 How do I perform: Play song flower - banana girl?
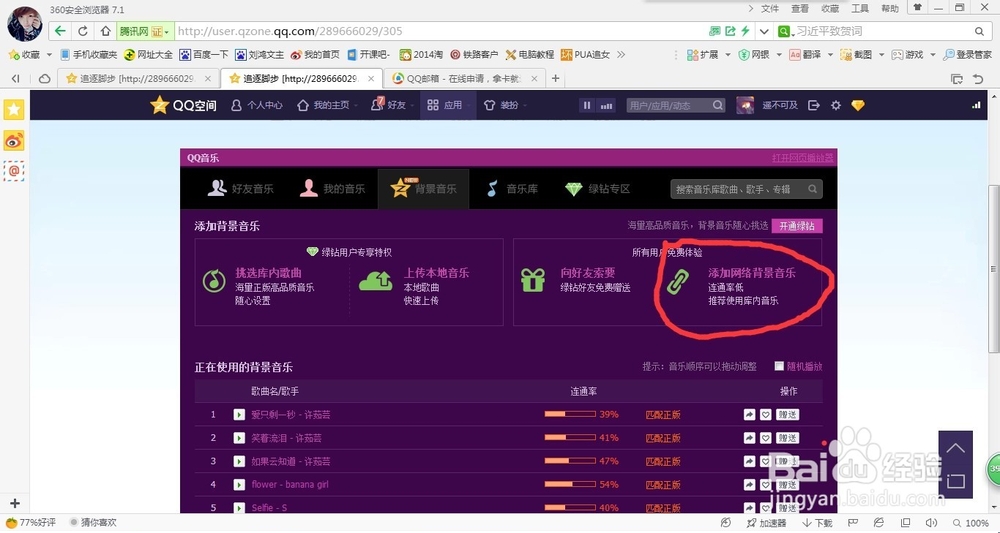pyautogui.click(x=239, y=485)
